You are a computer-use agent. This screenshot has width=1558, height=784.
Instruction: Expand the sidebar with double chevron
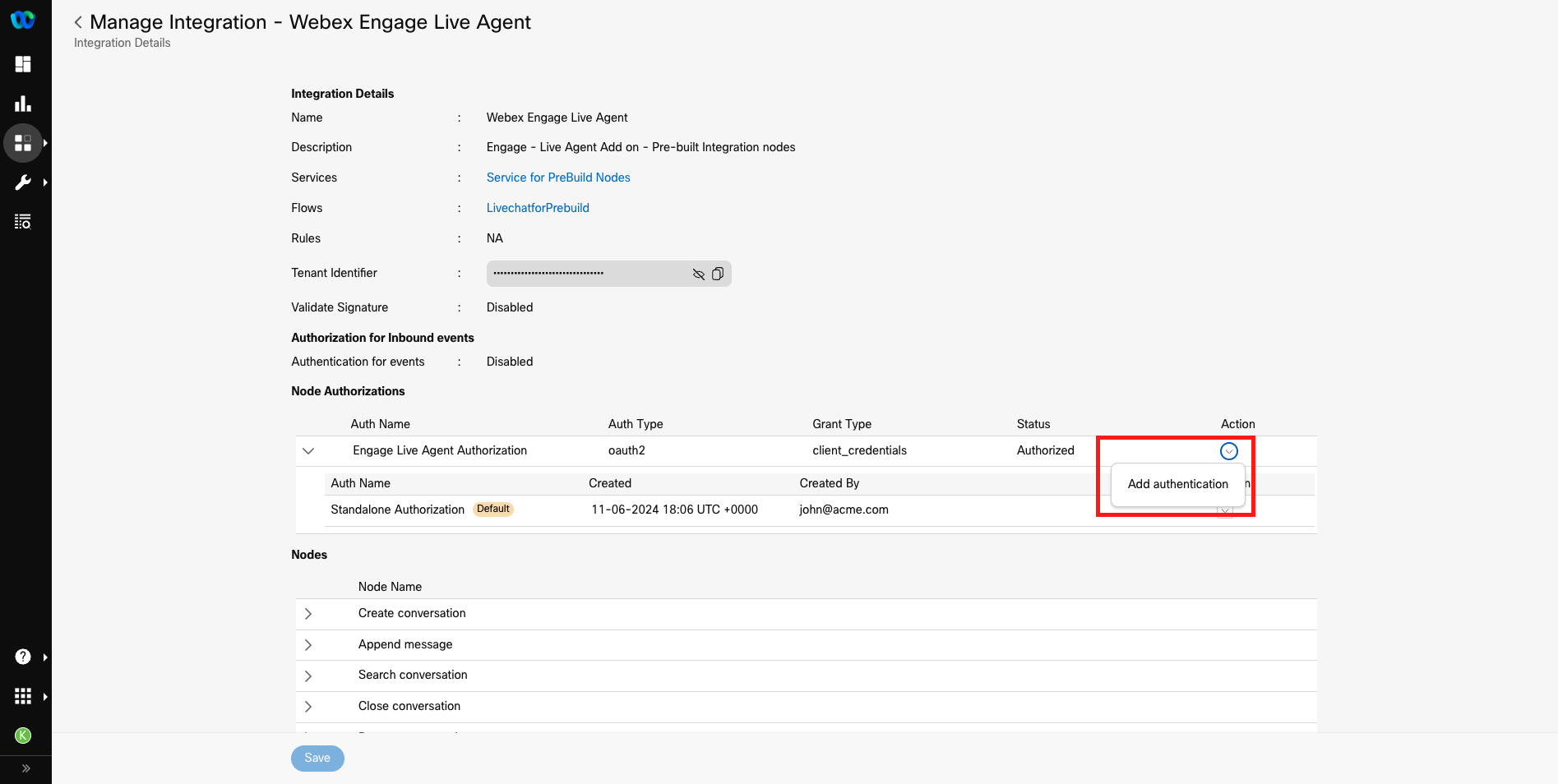(25, 769)
